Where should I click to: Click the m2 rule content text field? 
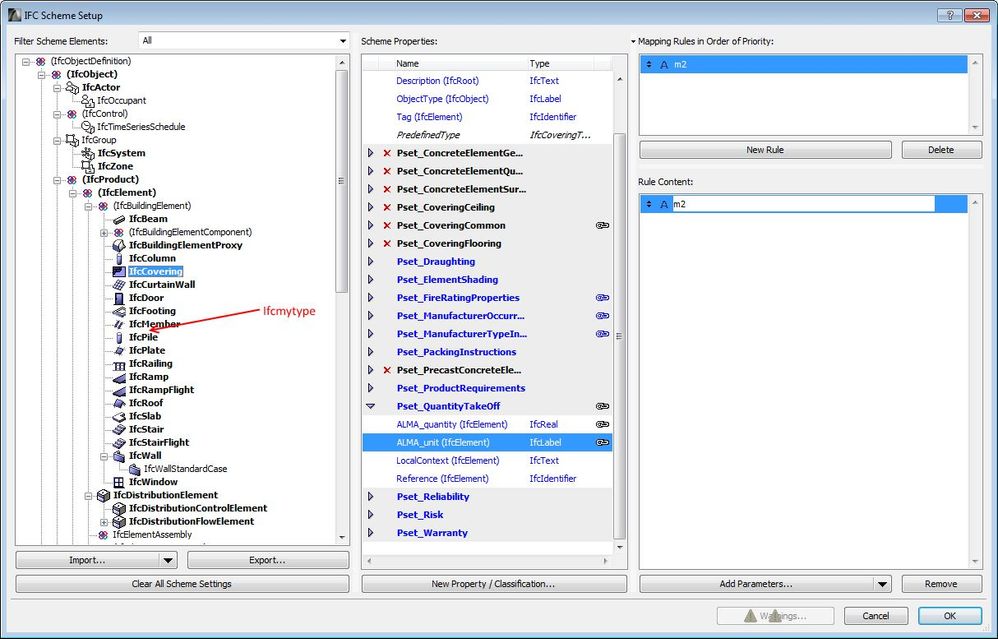[x=803, y=204]
